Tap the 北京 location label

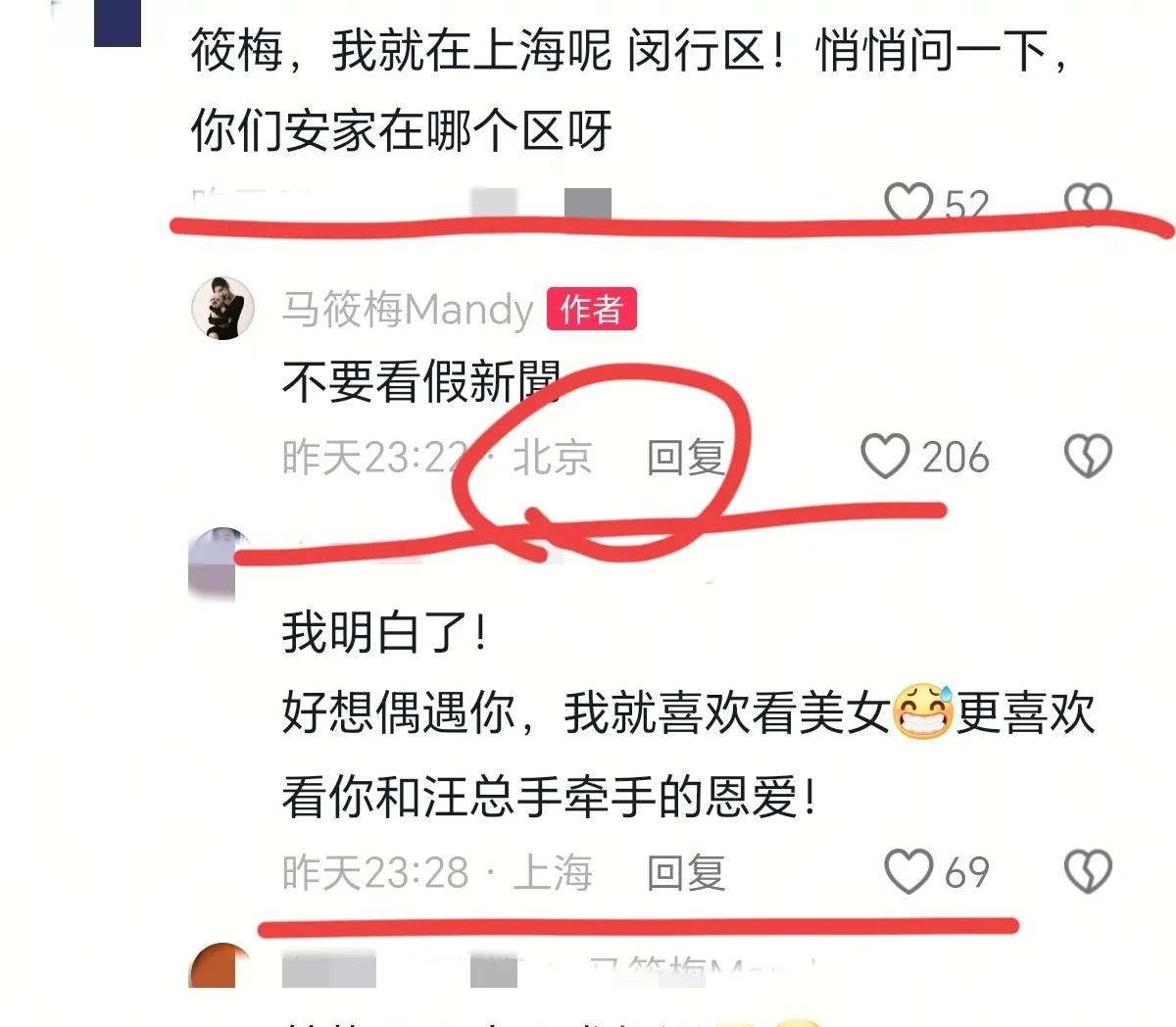click(553, 457)
